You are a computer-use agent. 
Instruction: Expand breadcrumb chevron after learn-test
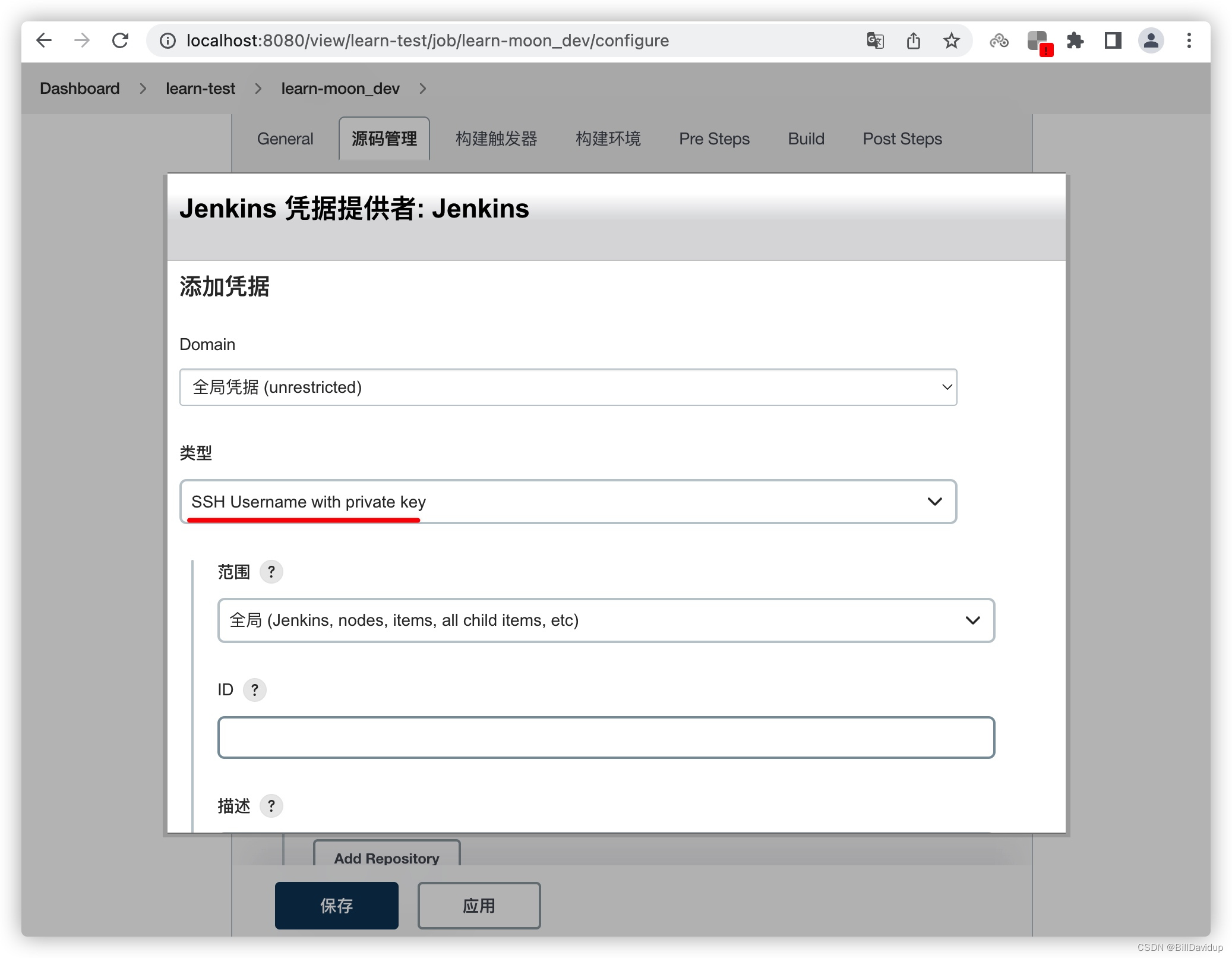pyautogui.click(x=258, y=89)
